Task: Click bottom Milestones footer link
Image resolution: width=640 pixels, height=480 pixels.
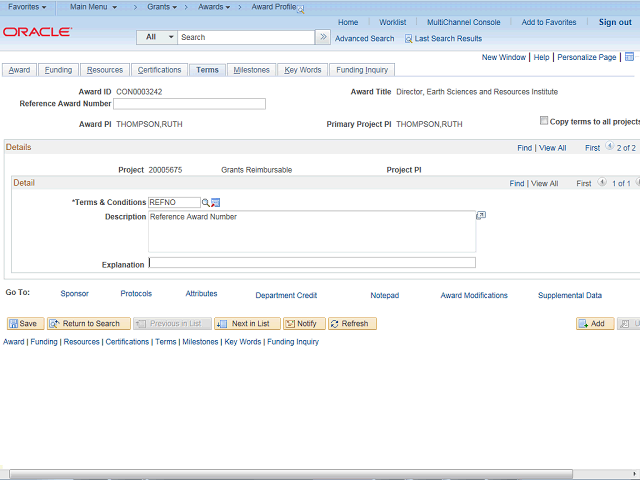Action: 200,342
